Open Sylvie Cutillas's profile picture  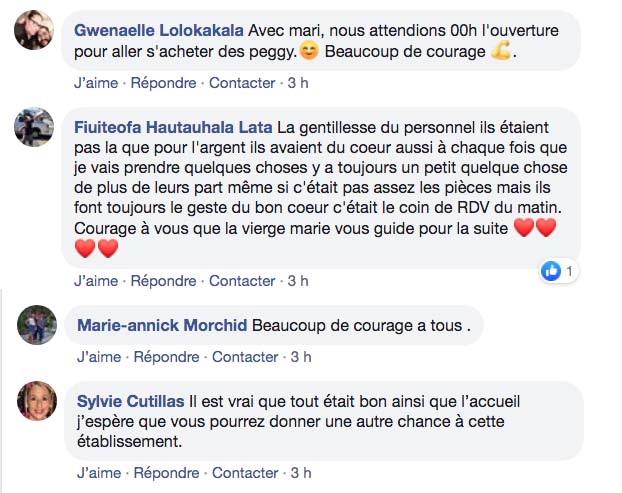point(36,400)
